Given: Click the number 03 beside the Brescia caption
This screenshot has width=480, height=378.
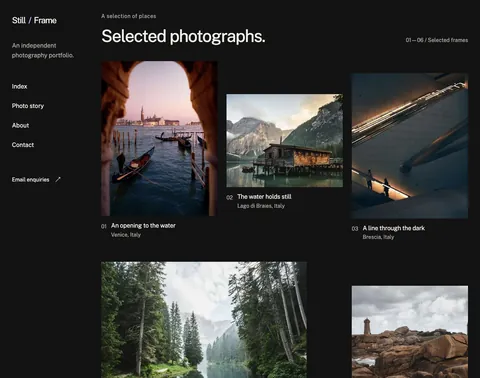Looking at the screenshot, I should (355, 229).
